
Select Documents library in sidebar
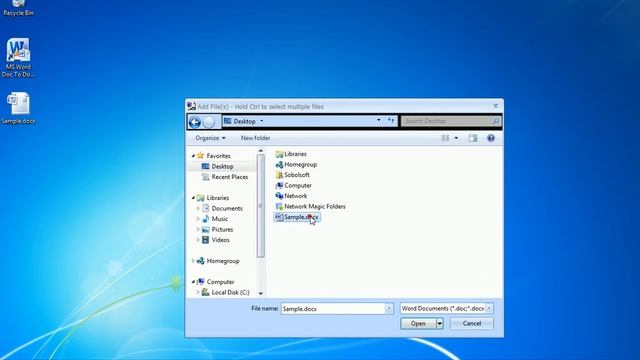click(222, 208)
